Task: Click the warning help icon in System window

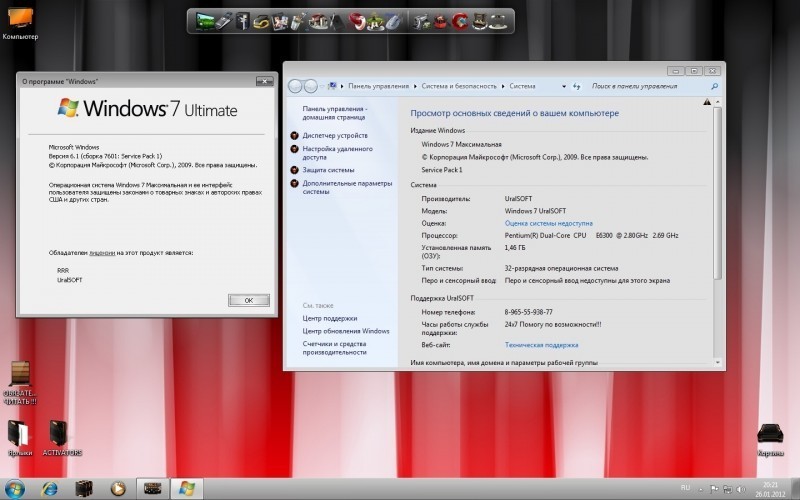Action: point(707,102)
